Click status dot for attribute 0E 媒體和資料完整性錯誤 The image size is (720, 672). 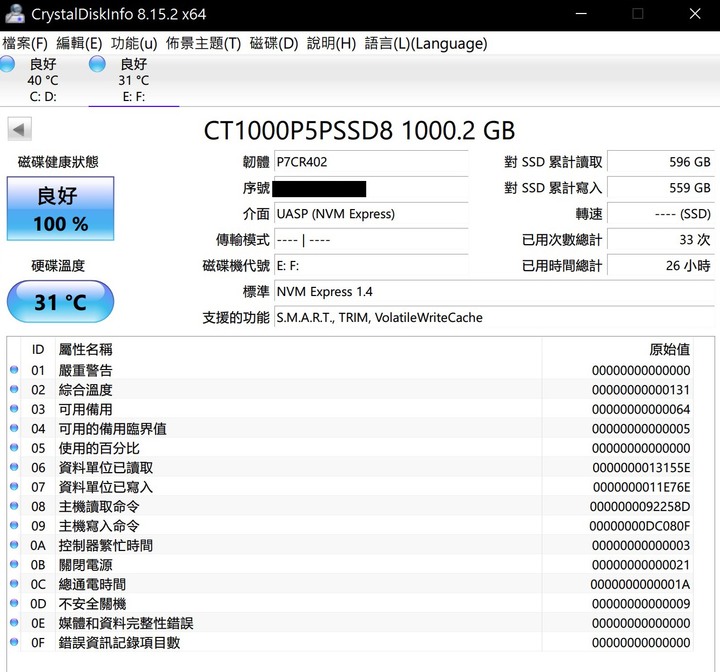tap(14, 622)
